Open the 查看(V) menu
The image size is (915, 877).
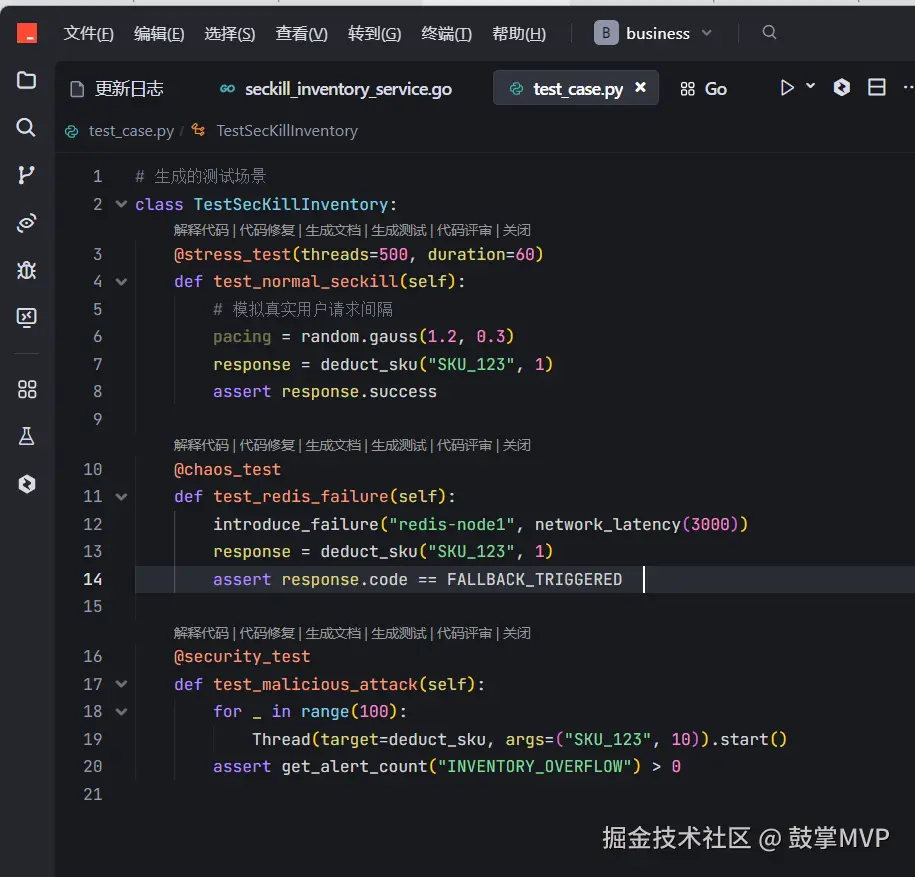tap(302, 33)
